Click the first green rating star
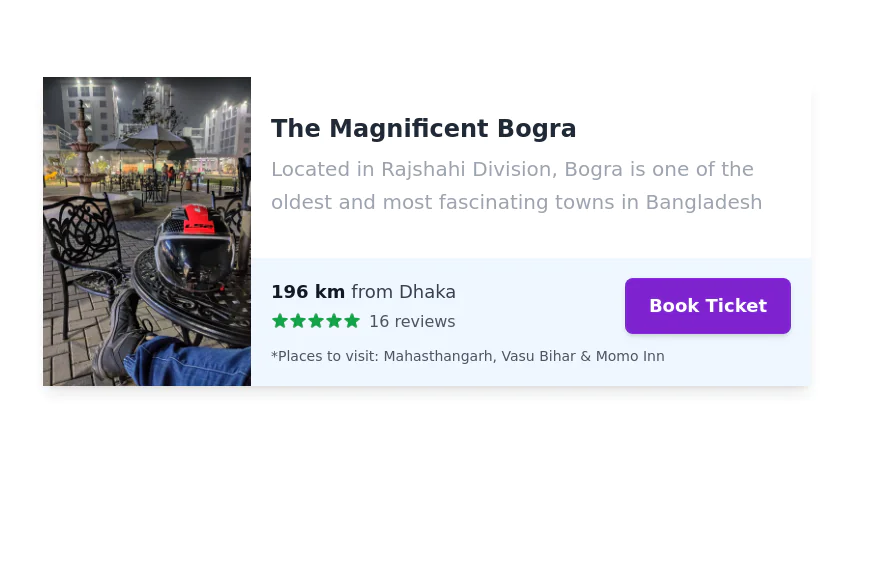The width and height of the screenshot is (877, 562). coord(280,321)
